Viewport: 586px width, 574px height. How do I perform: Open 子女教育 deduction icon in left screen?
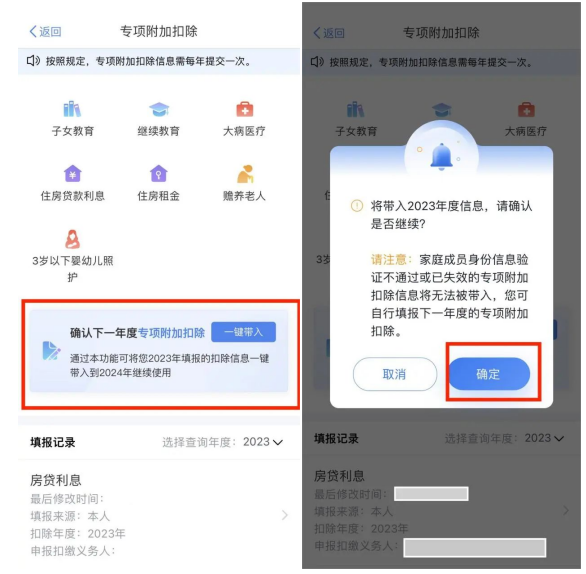pos(72,109)
